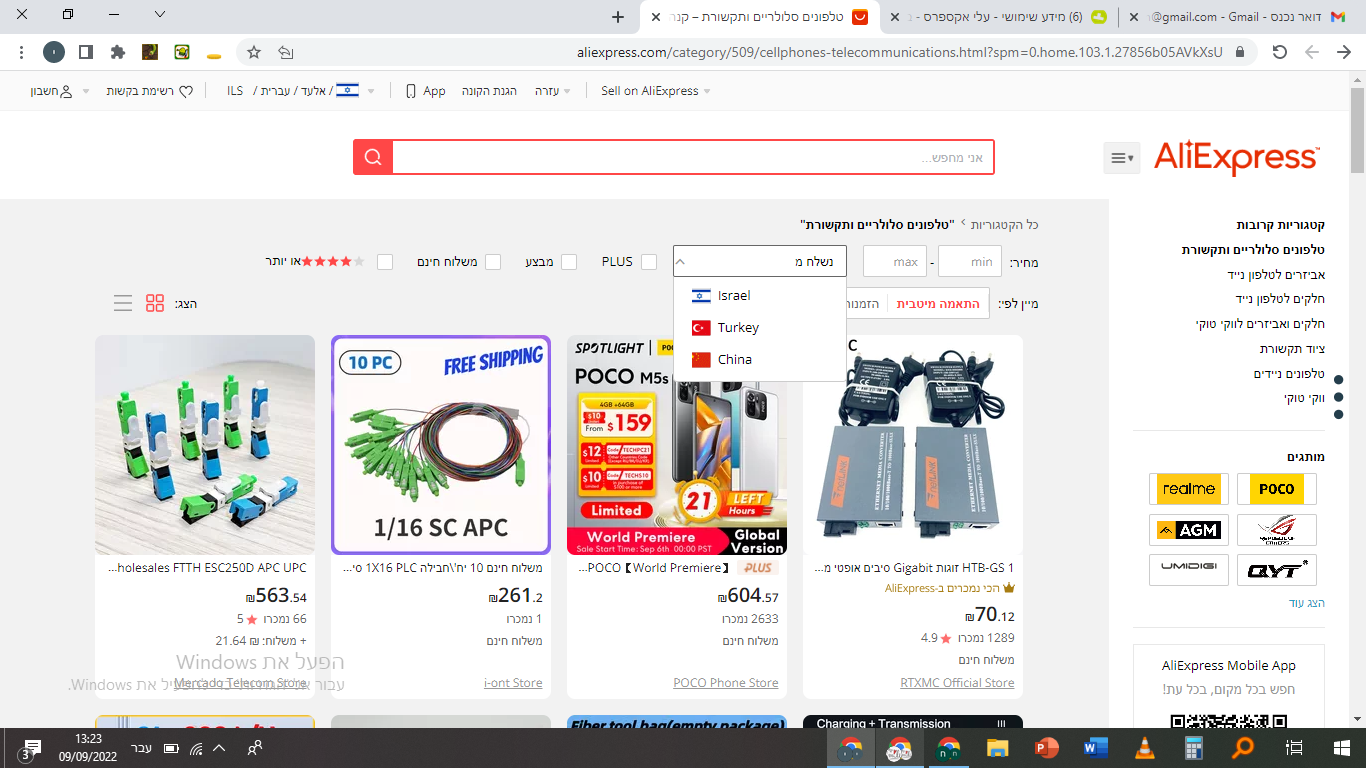Toggle the משלוח חינם free shipping checkbox

point(493,262)
